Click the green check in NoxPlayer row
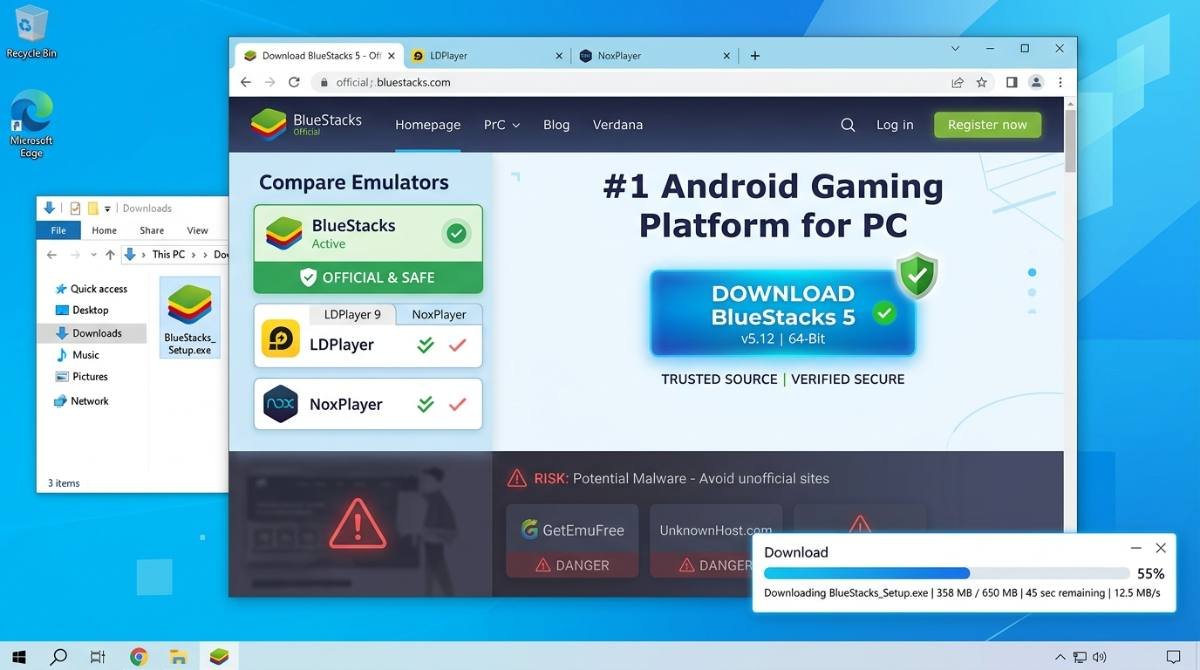This screenshot has width=1200, height=670. [x=426, y=405]
